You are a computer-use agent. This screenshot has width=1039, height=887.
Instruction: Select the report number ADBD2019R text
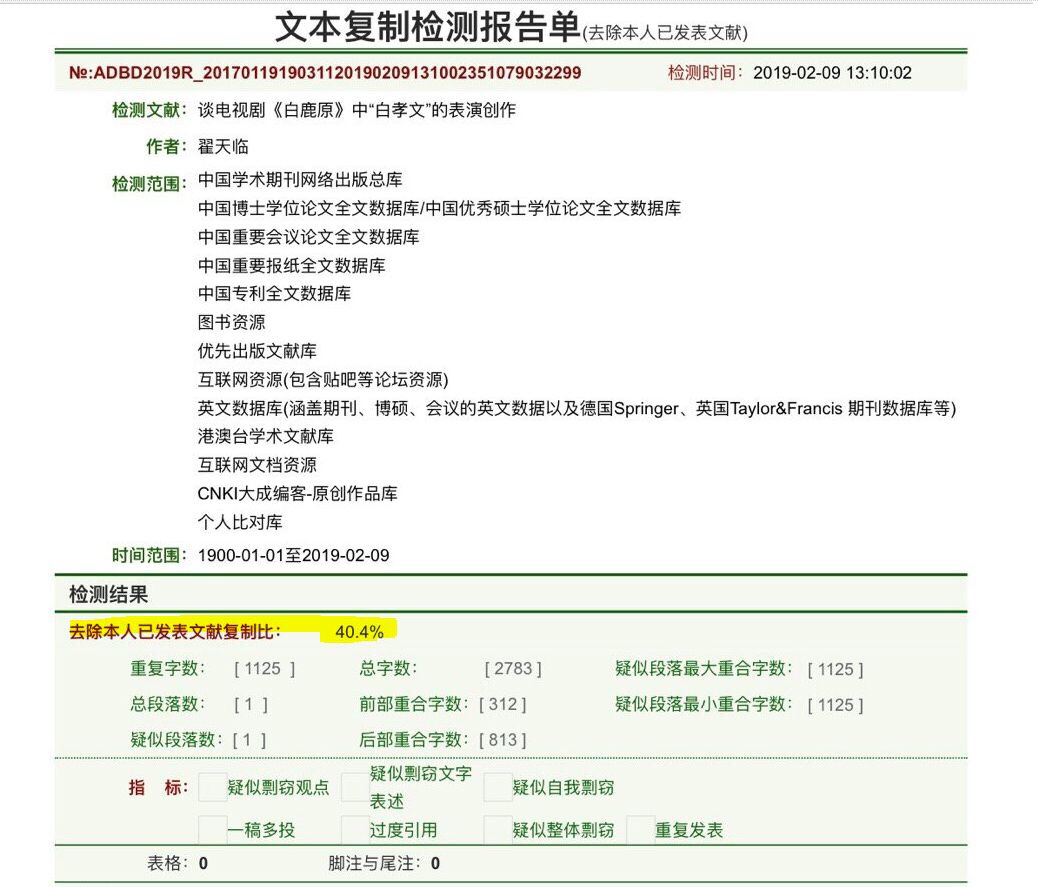coord(325,73)
